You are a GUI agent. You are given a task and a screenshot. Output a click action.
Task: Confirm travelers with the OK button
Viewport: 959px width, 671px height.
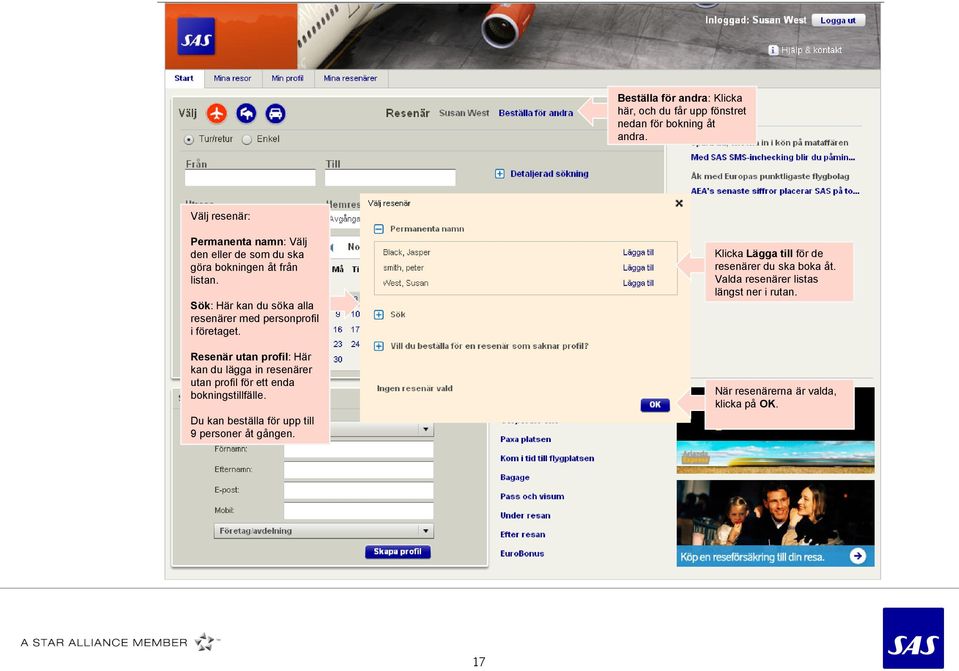(655, 405)
